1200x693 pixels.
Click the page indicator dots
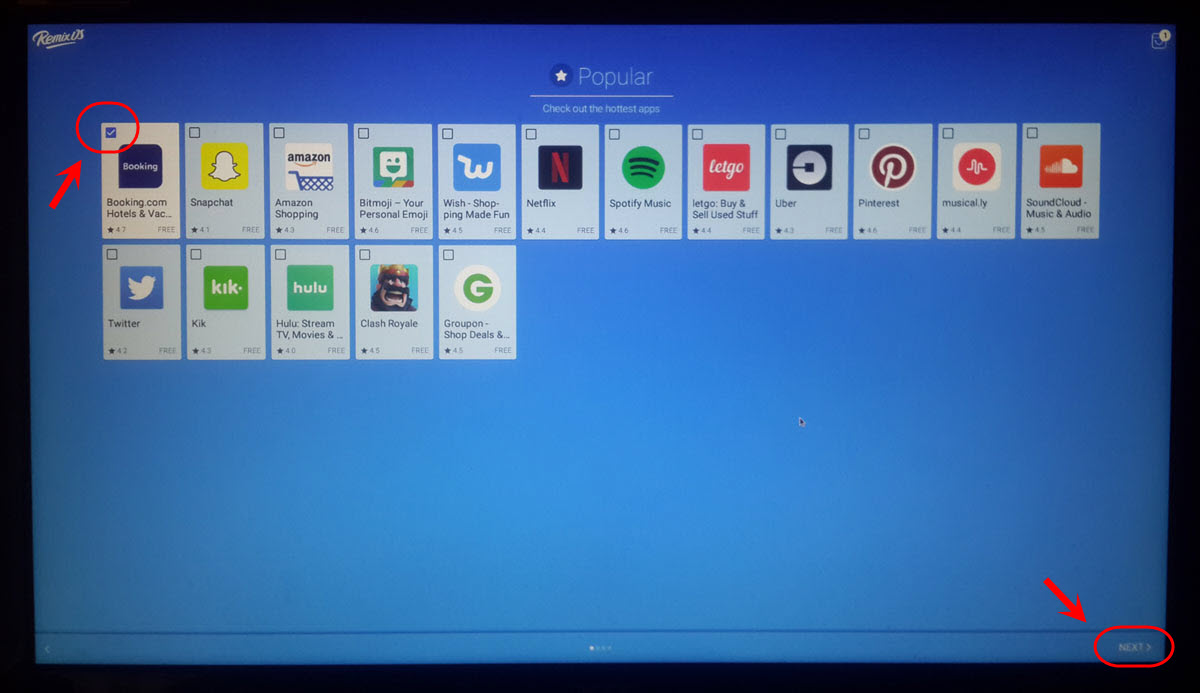(600, 648)
